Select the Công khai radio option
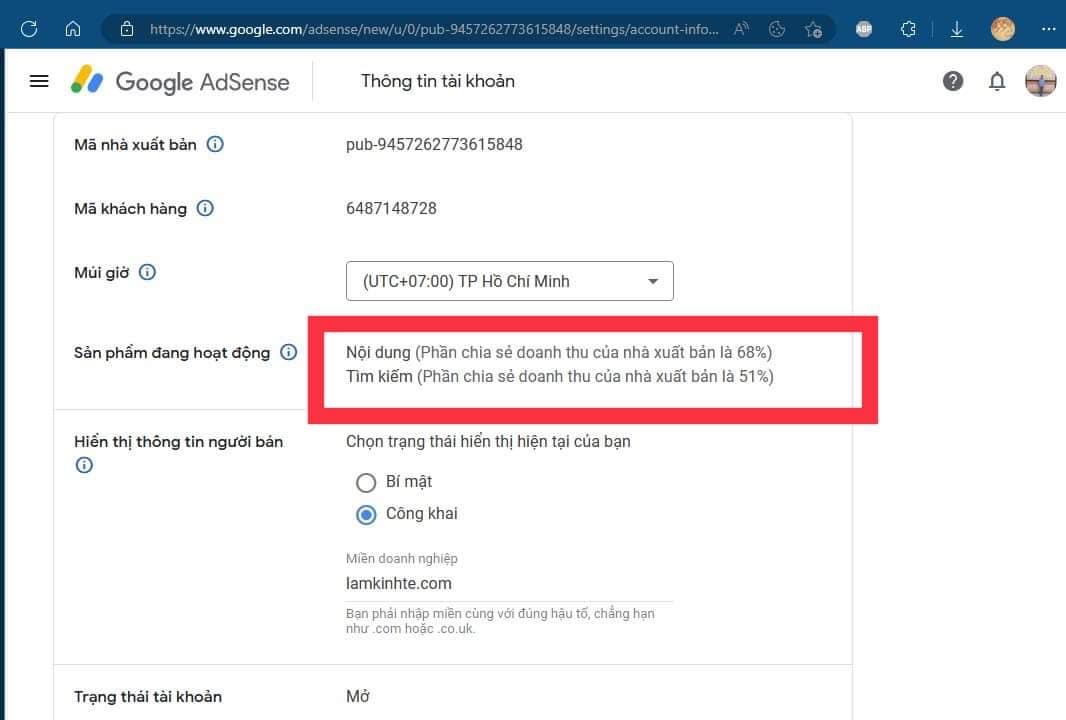The image size is (1066, 720). [x=366, y=515]
